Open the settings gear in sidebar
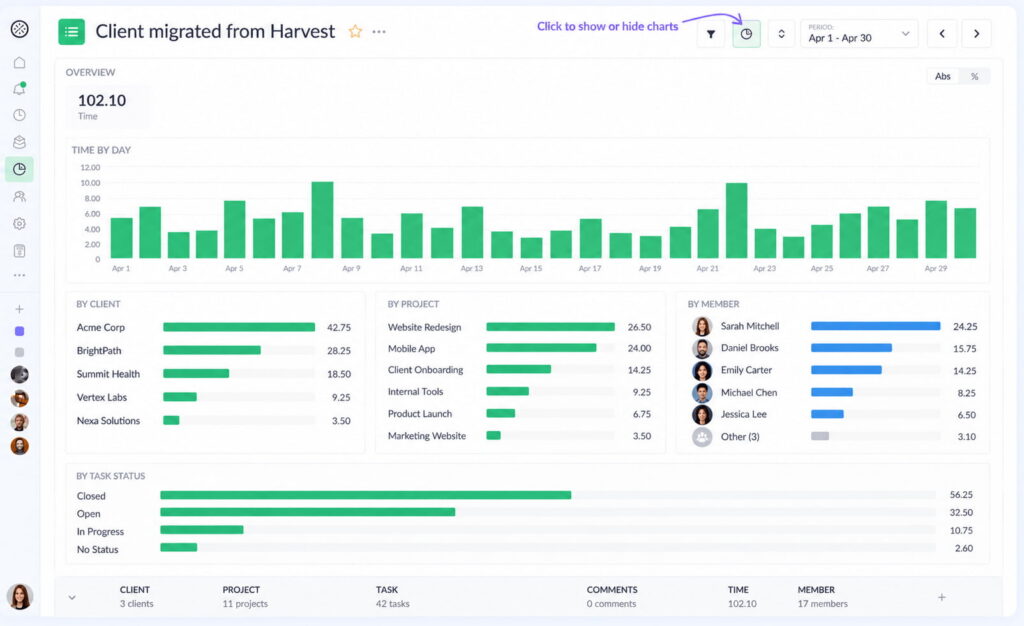Image resolution: width=1024 pixels, height=626 pixels. [20, 223]
